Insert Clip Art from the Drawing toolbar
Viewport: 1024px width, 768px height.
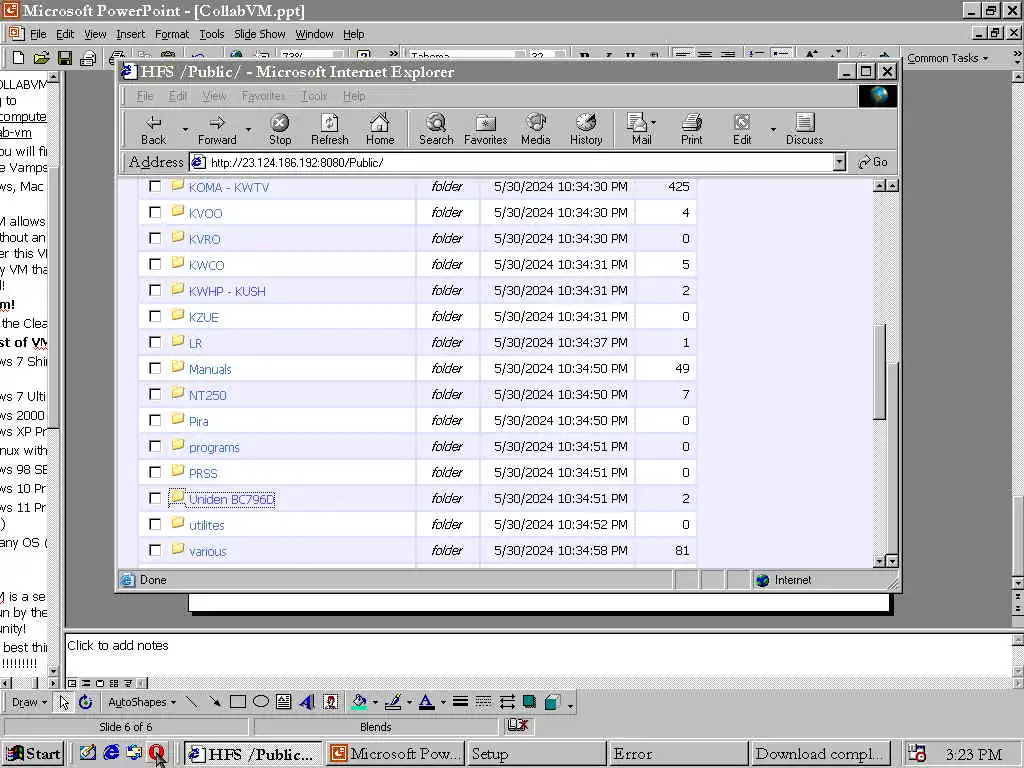coord(331,702)
